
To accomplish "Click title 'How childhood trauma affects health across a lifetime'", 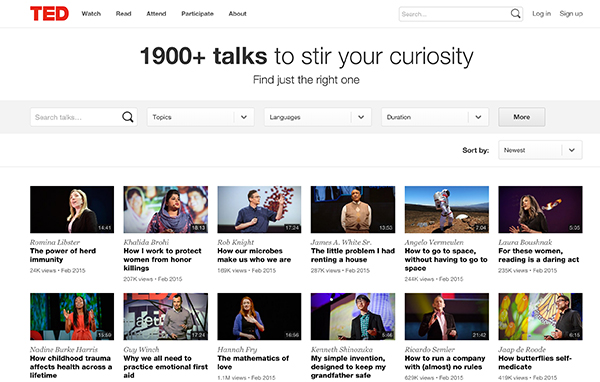I will pos(71,367).
